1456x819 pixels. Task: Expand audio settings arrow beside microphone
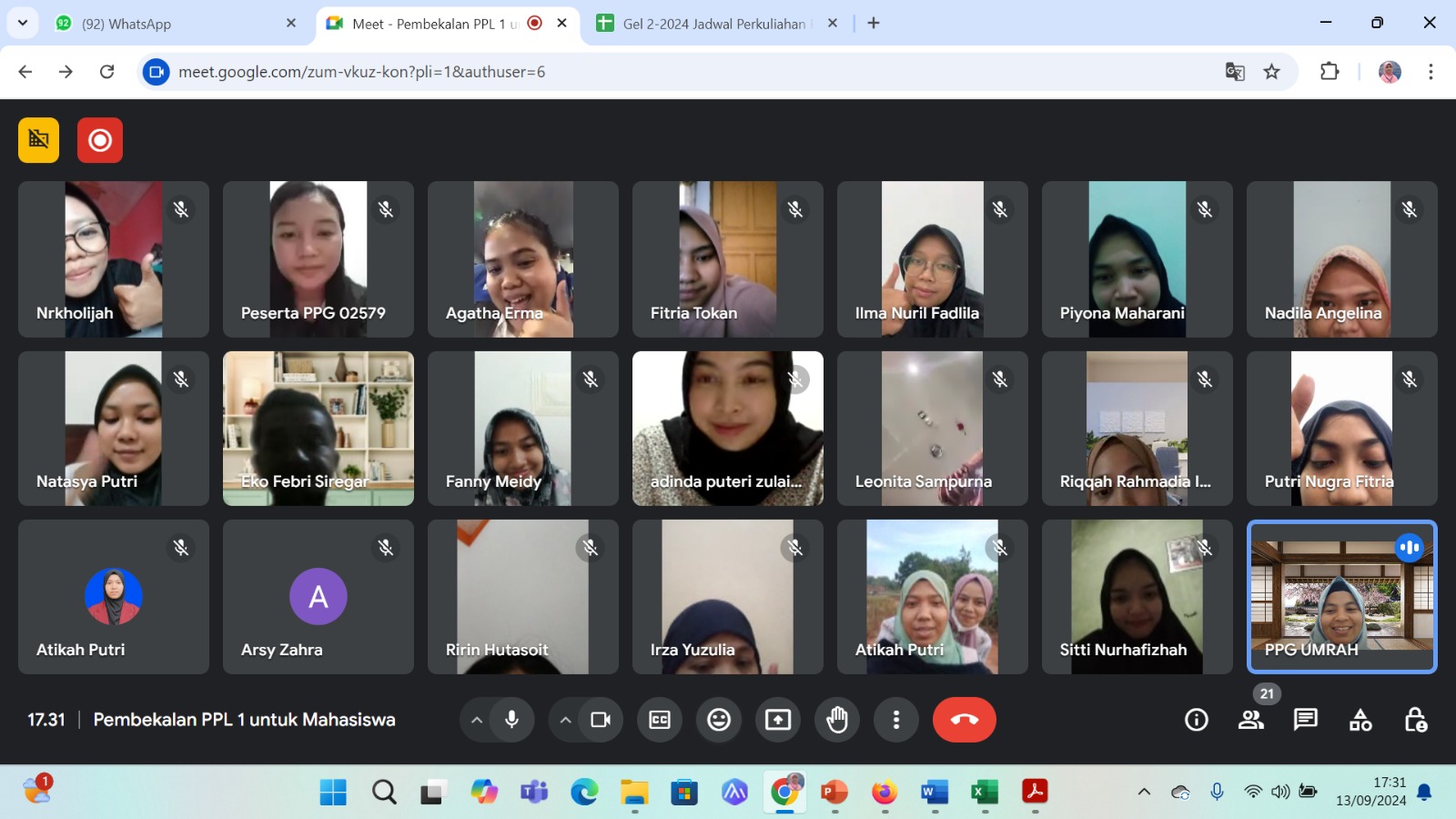(x=476, y=720)
